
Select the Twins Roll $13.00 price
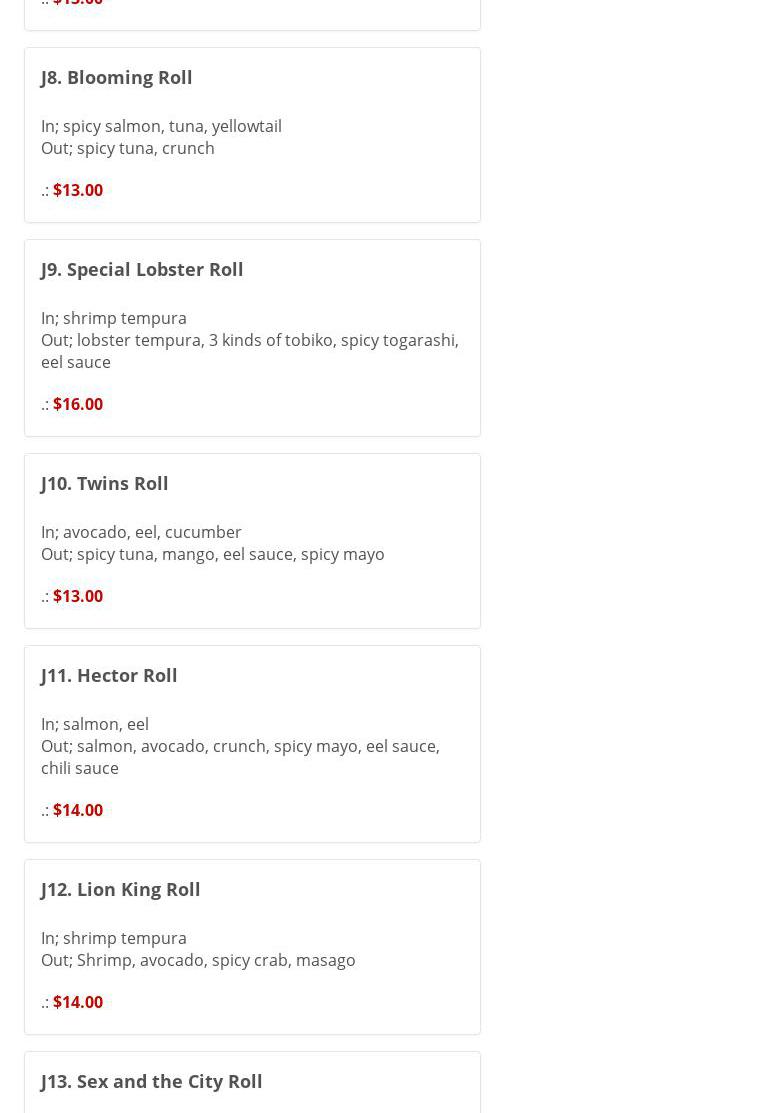coord(78,596)
